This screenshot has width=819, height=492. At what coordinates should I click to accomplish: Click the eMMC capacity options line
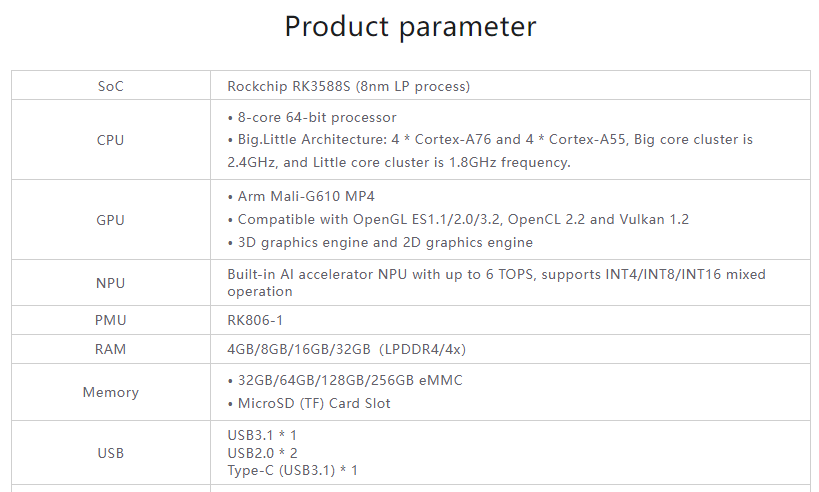345,380
